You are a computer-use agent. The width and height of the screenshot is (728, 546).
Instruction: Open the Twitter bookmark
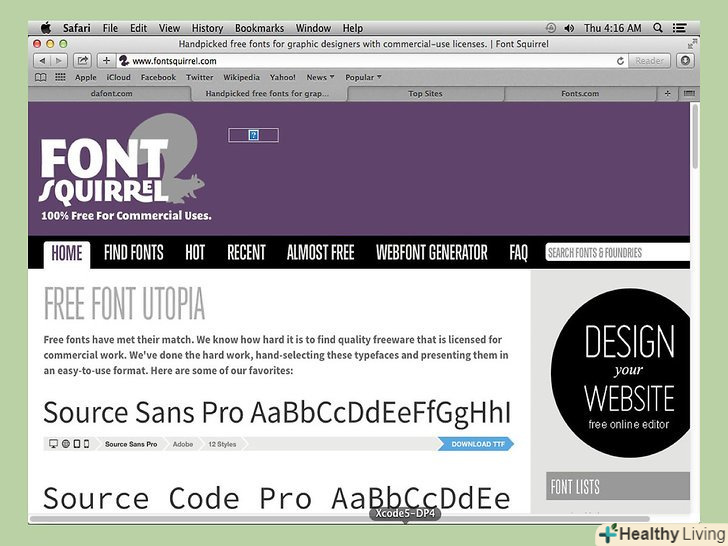pos(200,78)
